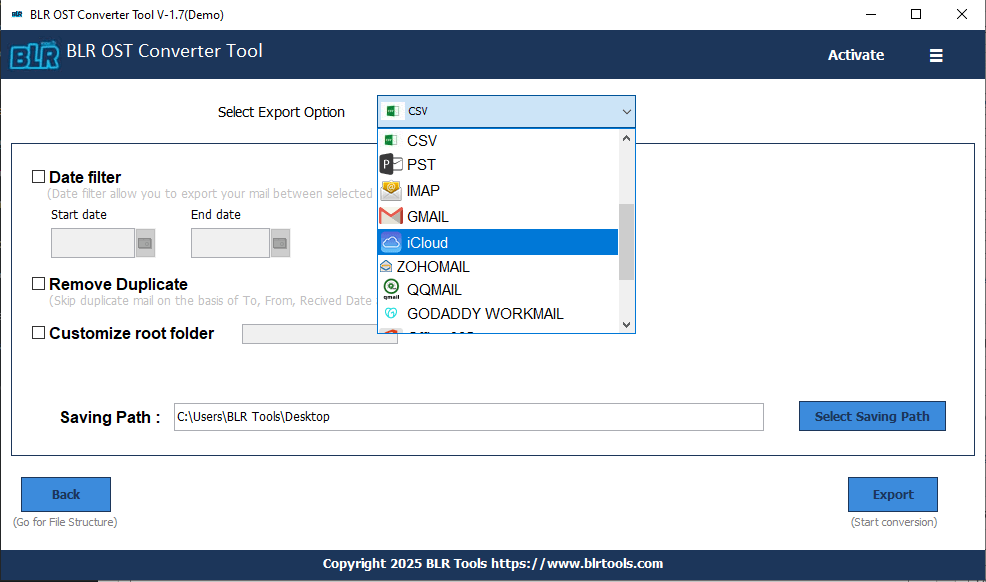The image size is (986, 582).
Task: Click the Export button
Action: point(893,495)
